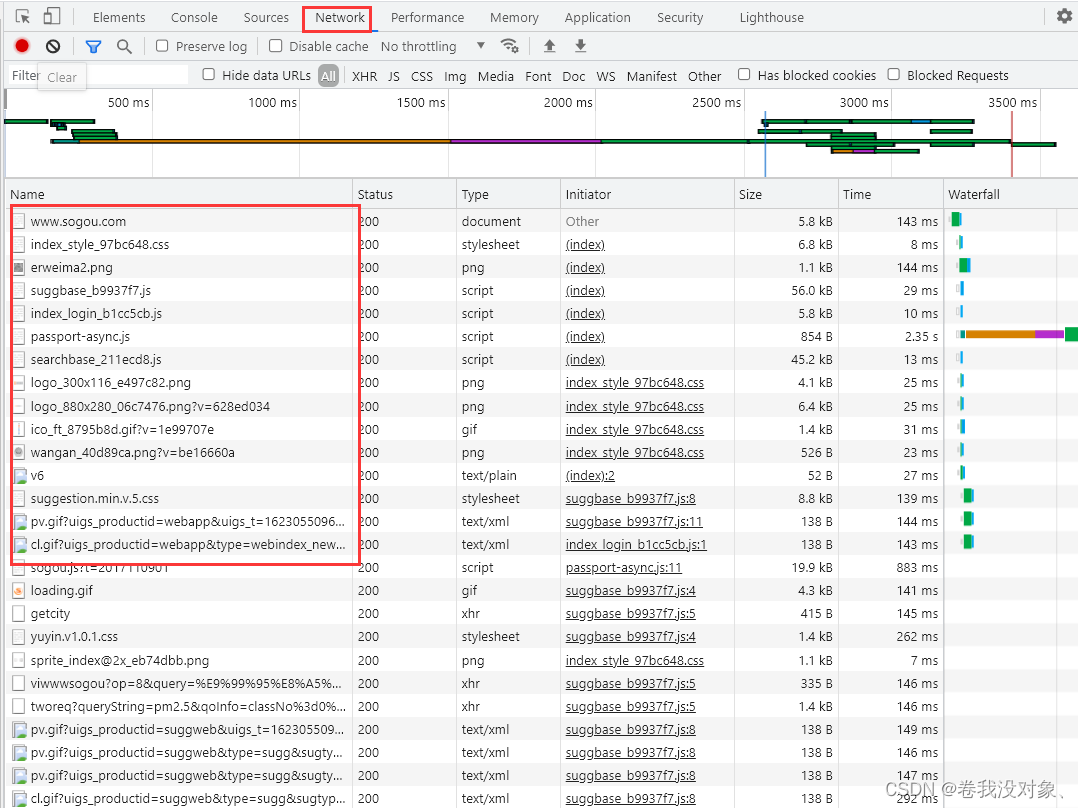Go to the Application tab
Image resolution: width=1078 pixels, height=808 pixels.
click(597, 17)
